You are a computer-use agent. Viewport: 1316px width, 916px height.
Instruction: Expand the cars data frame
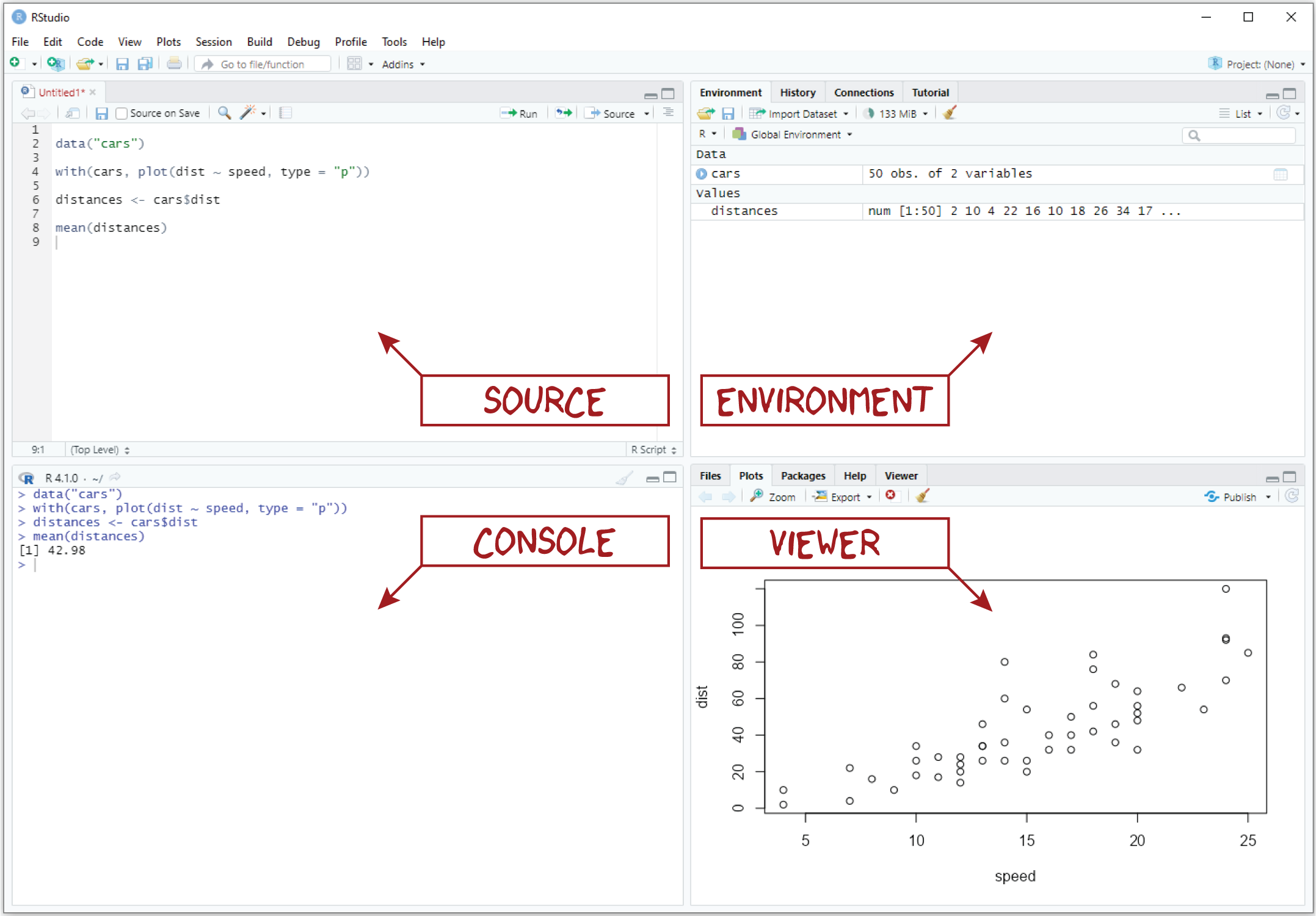tap(702, 173)
